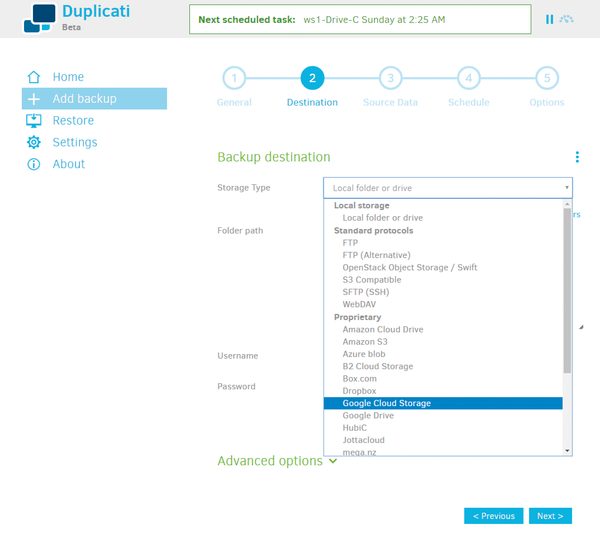
Task: Expand the Advanced options section
Action: (x=277, y=461)
